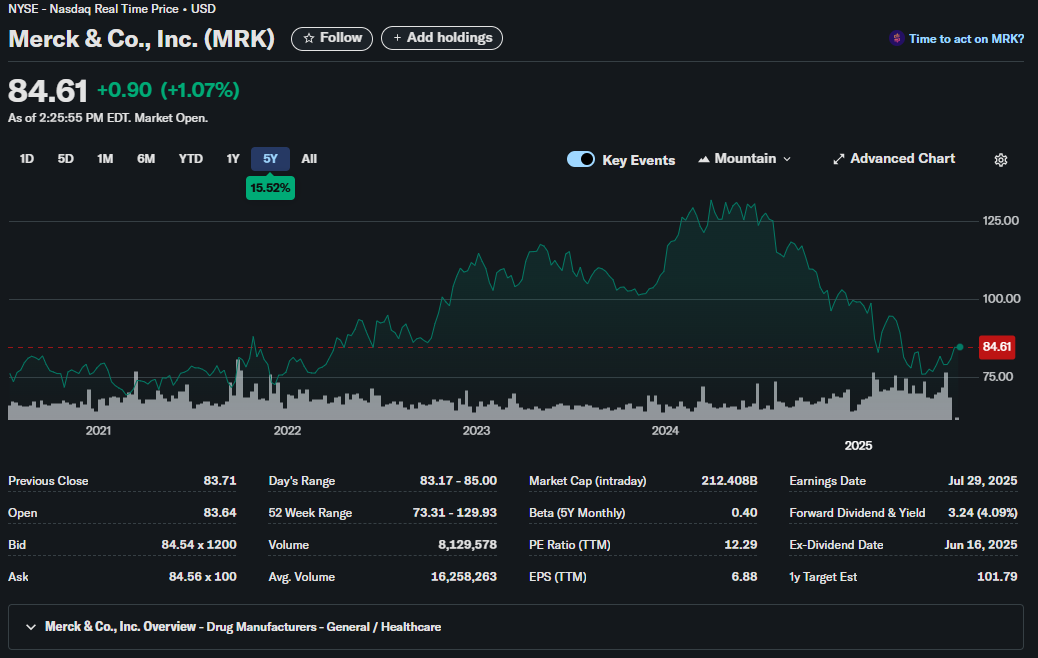Click the Ask value 84.56 x 100
The width and height of the screenshot is (1038, 658).
click(203, 577)
